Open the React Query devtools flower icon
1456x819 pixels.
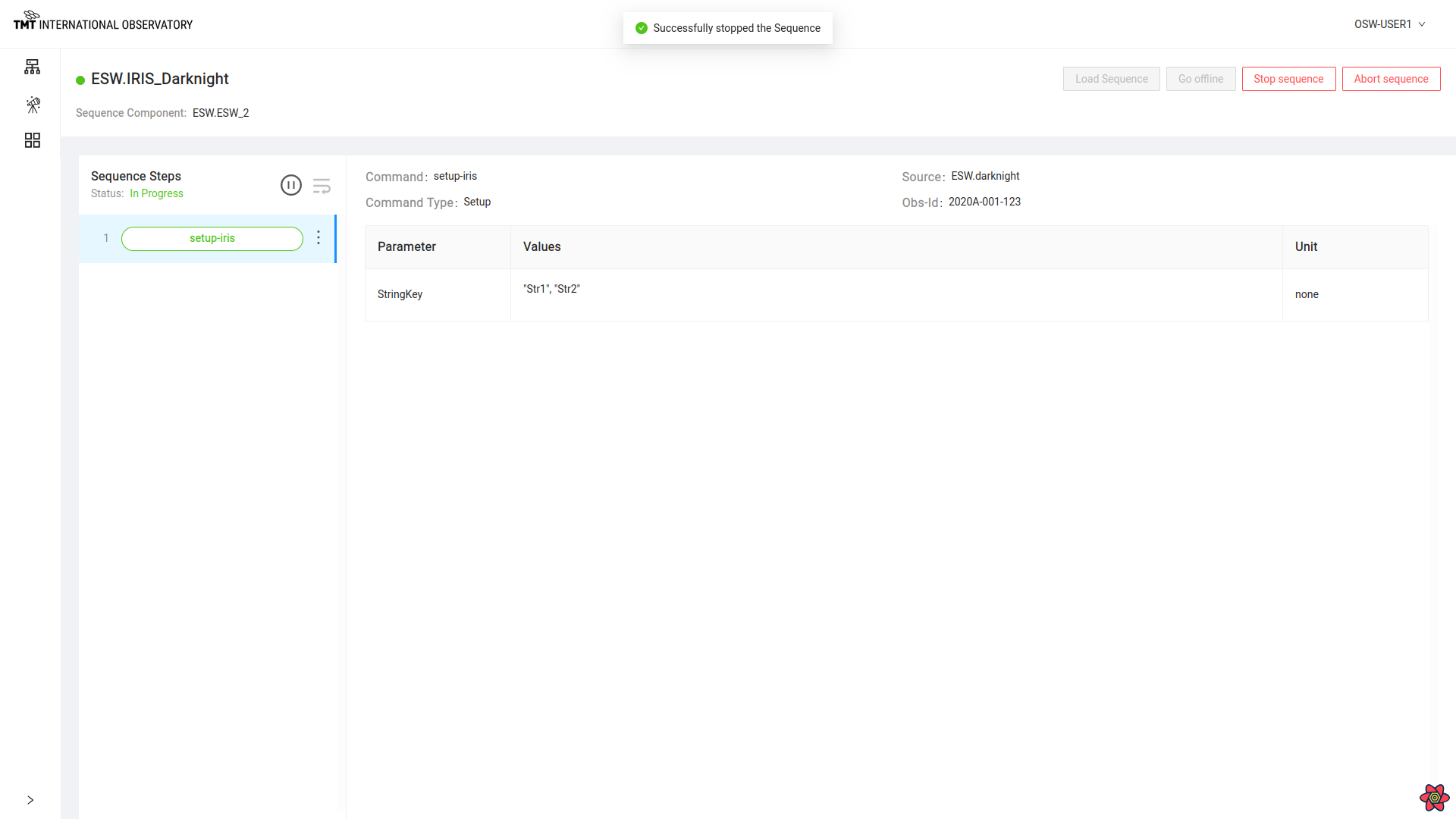tap(1434, 797)
